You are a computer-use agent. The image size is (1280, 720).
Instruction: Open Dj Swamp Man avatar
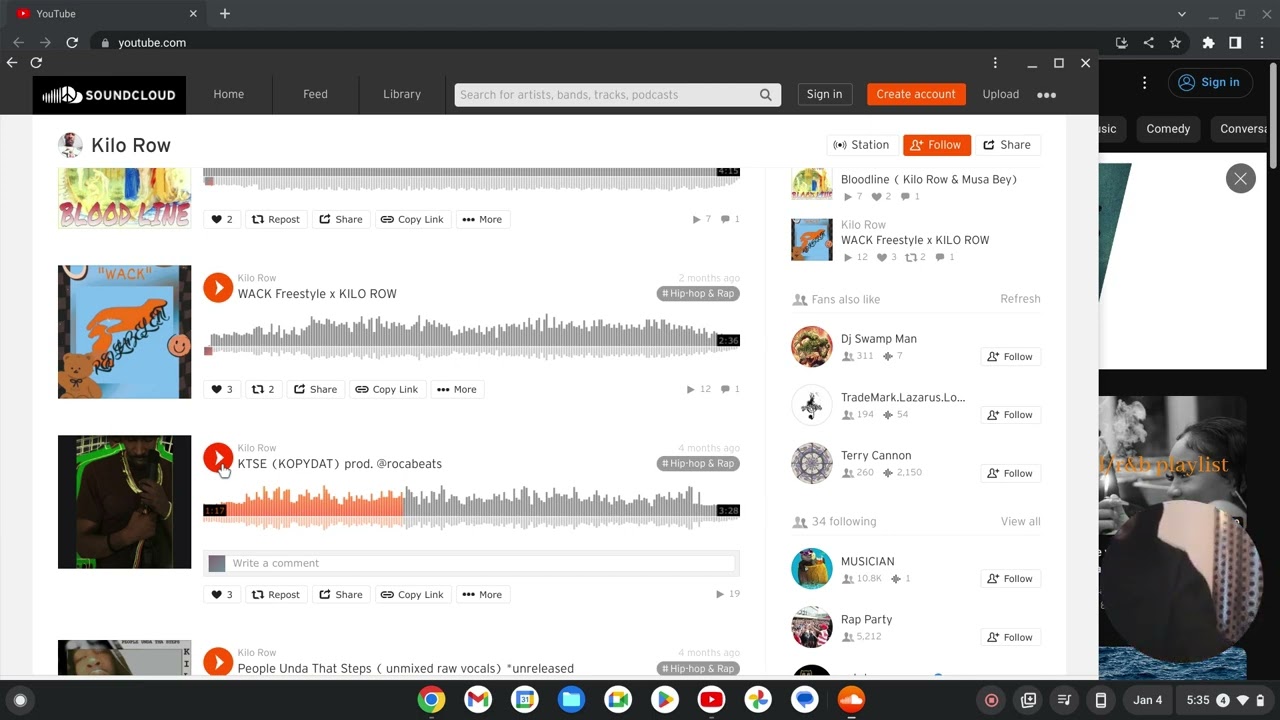811,347
